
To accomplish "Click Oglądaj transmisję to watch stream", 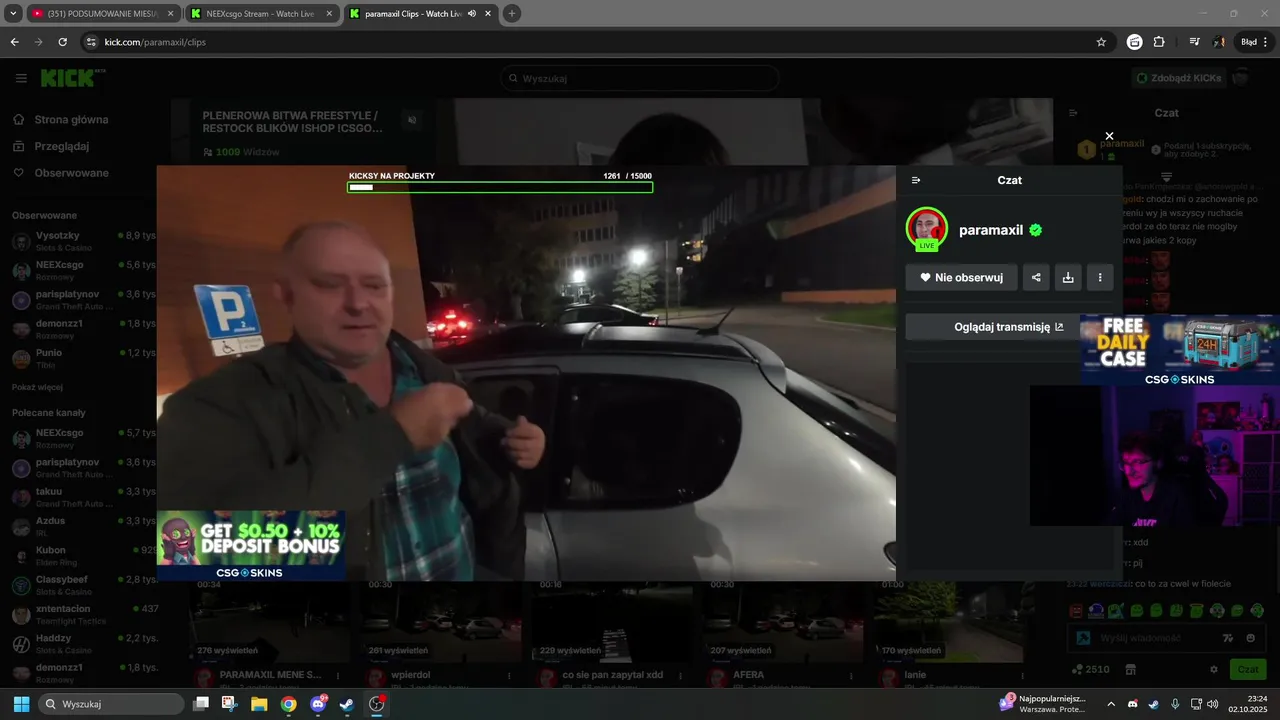I will (x=1009, y=327).
